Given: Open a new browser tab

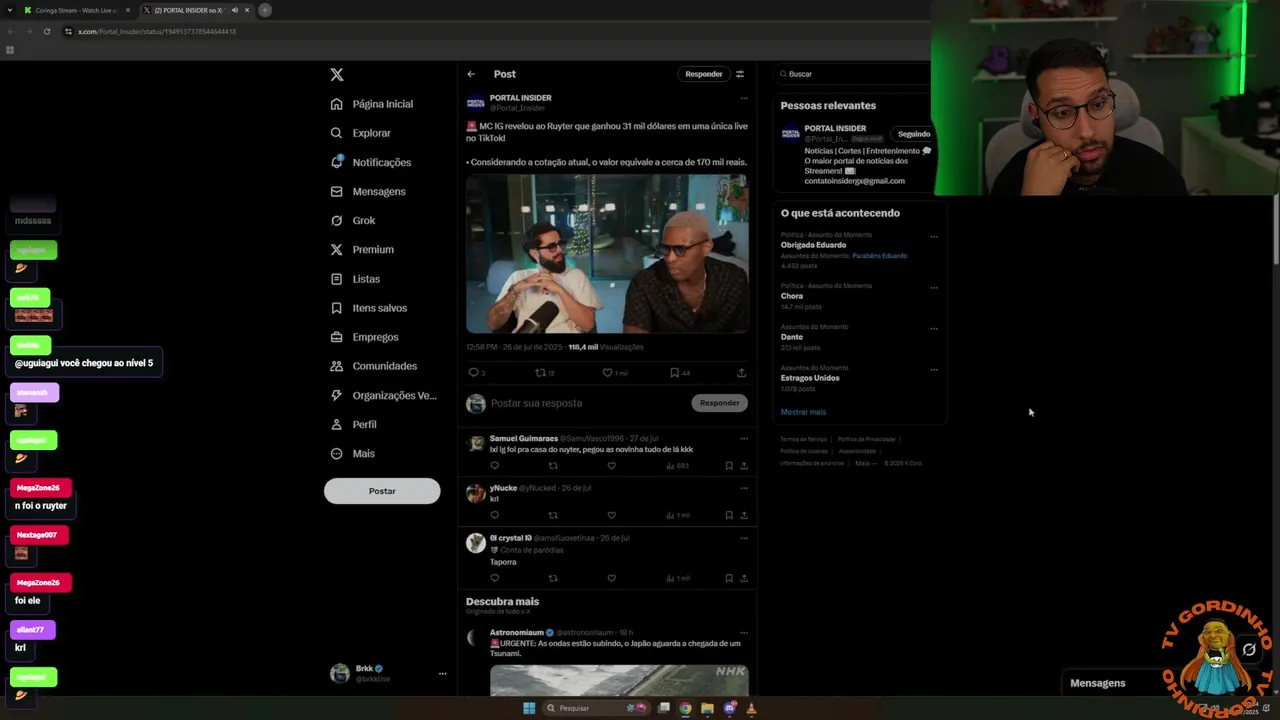Looking at the screenshot, I should tap(265, 10).
